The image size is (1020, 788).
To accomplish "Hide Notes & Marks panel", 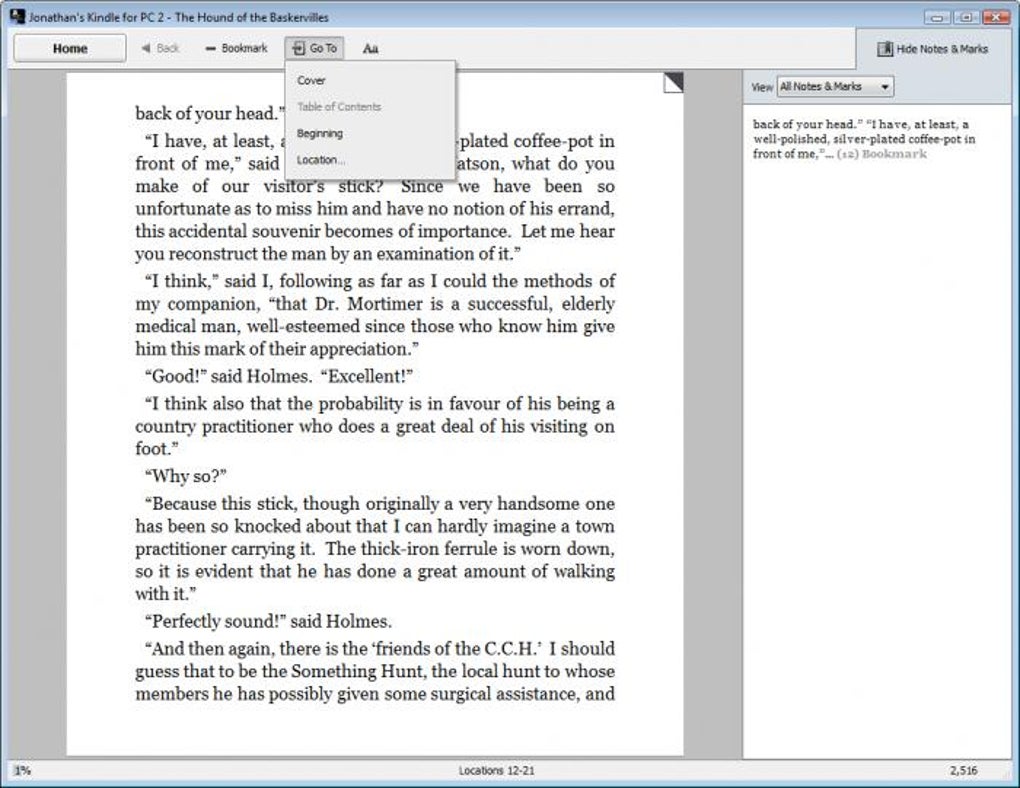I will (x=932, y=49).
